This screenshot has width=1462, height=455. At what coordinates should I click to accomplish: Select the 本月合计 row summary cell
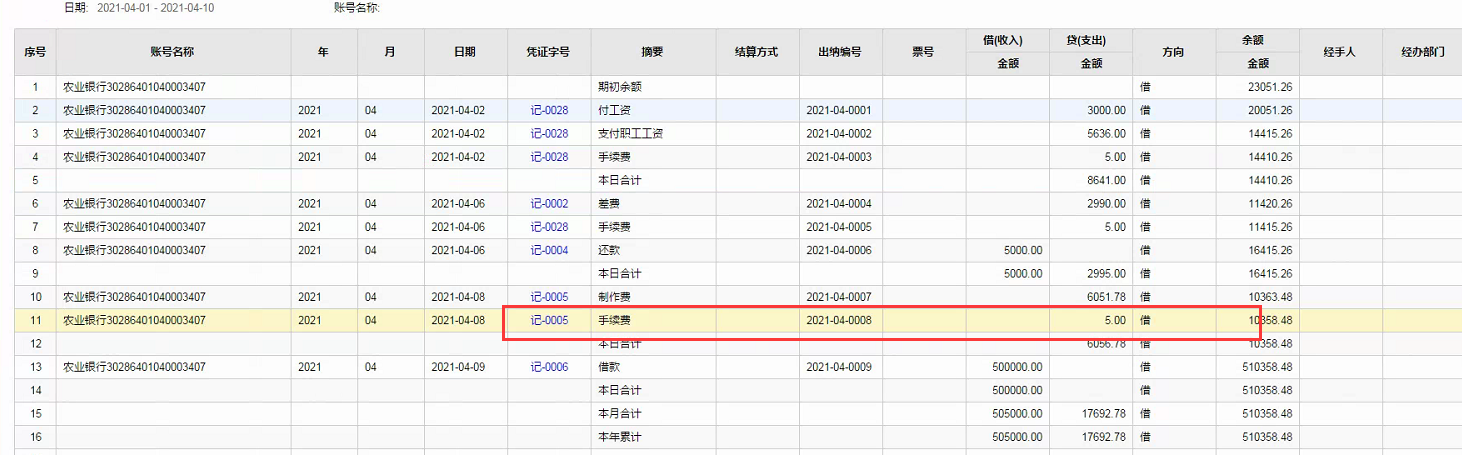653,414
